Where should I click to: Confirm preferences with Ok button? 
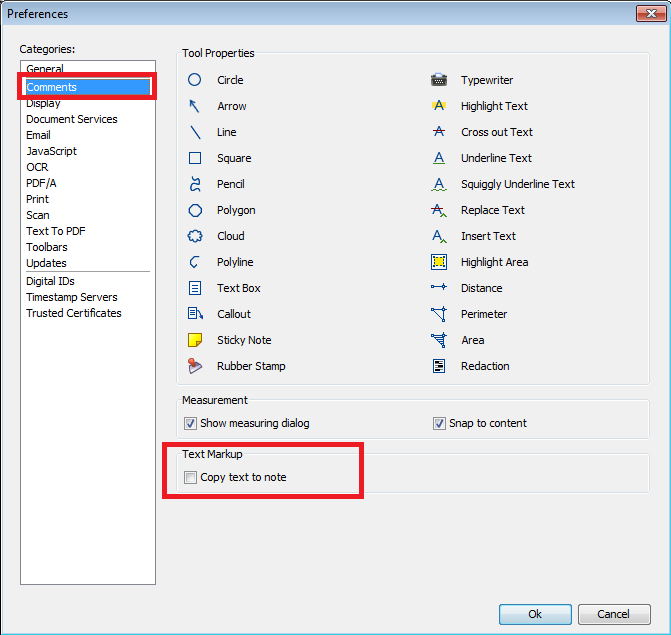(535, 614)
